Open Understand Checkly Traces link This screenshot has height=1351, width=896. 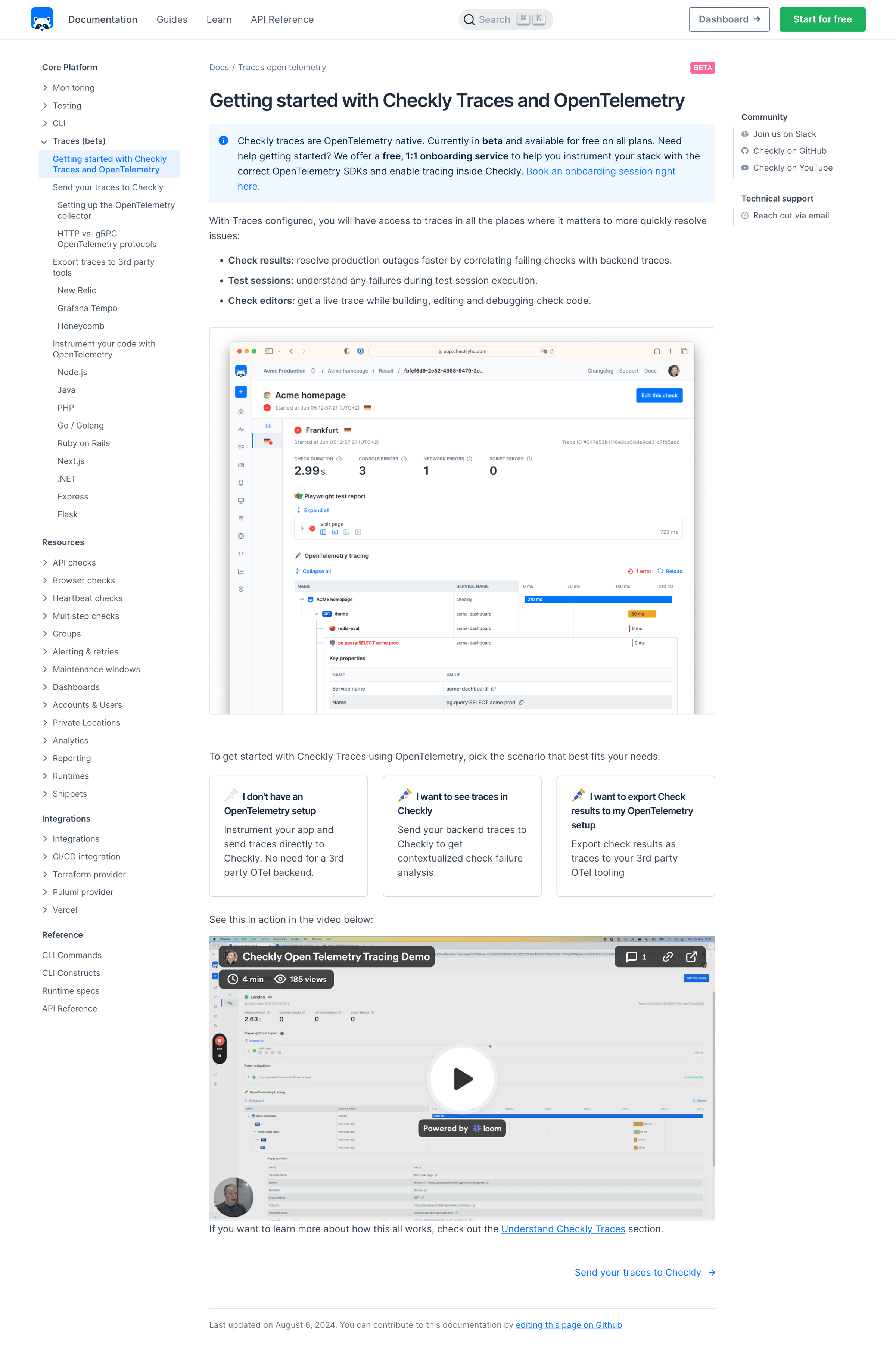coord(563,1229)
